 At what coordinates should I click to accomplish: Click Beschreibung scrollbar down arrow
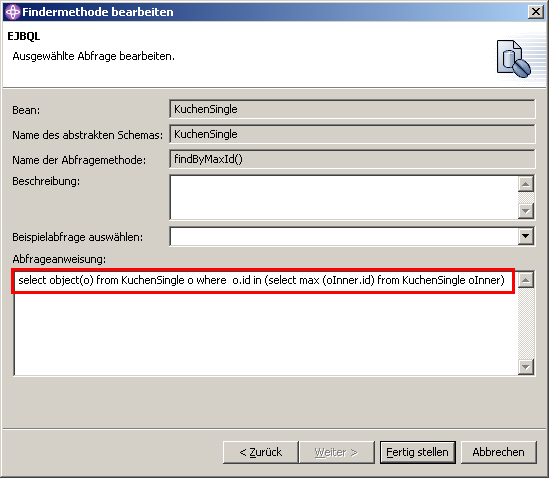pyautogui.click(x=526, y=211)
